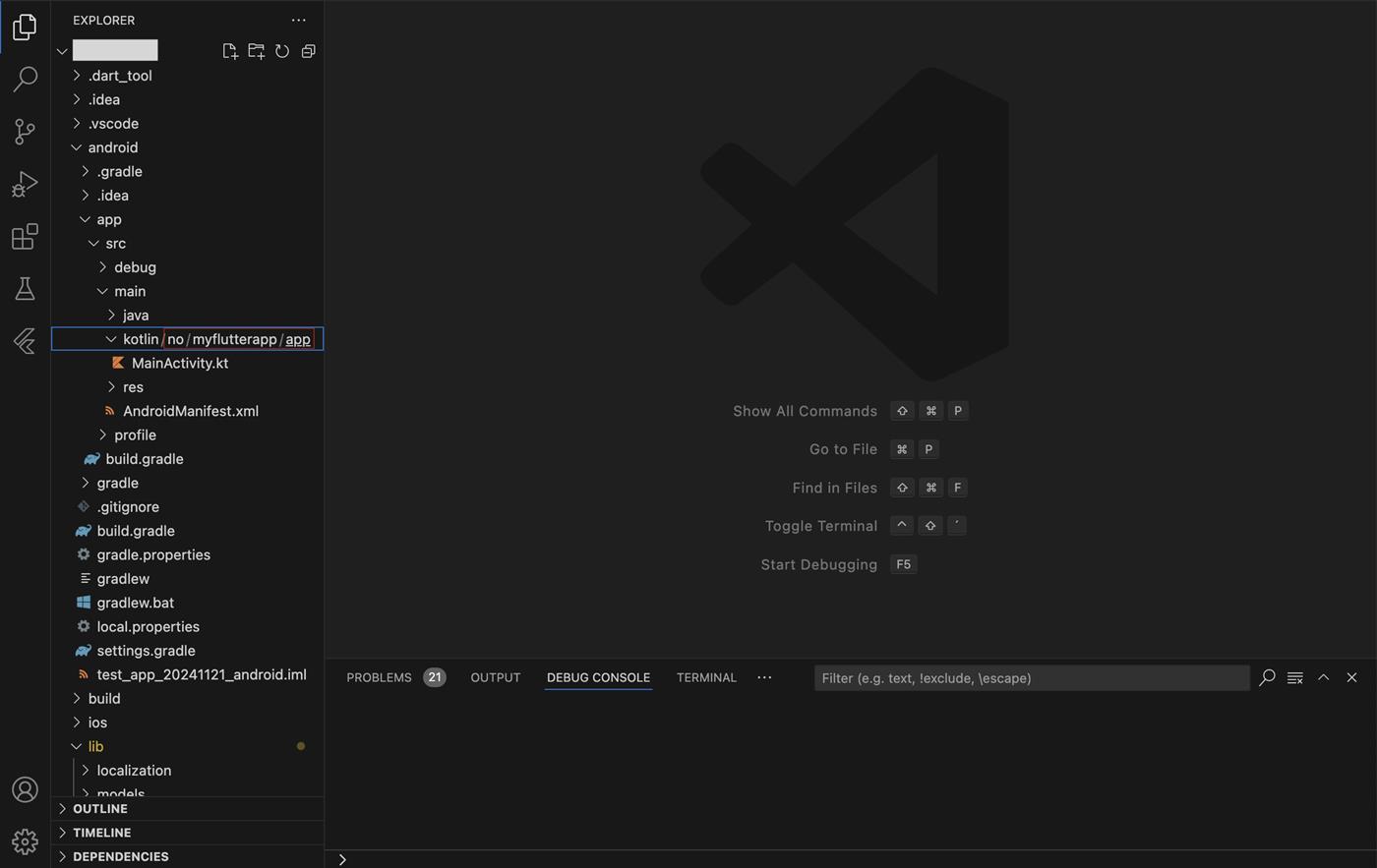The width and height of the screenshot is (1377, 868).
Task: Open Explorer views and more actions menu
Action: click(298, 20)
